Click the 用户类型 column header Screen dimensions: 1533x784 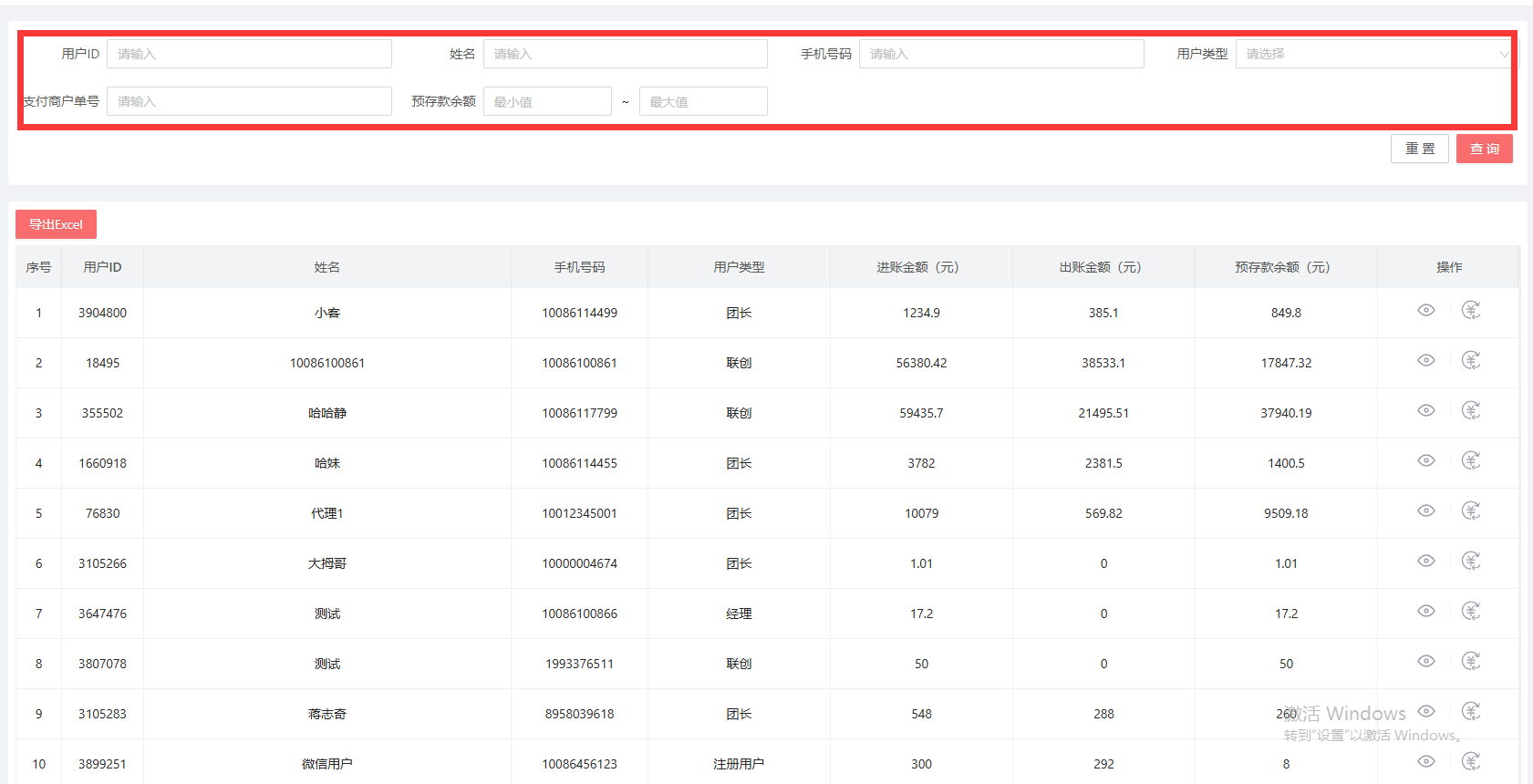click(x=739, y=267)
